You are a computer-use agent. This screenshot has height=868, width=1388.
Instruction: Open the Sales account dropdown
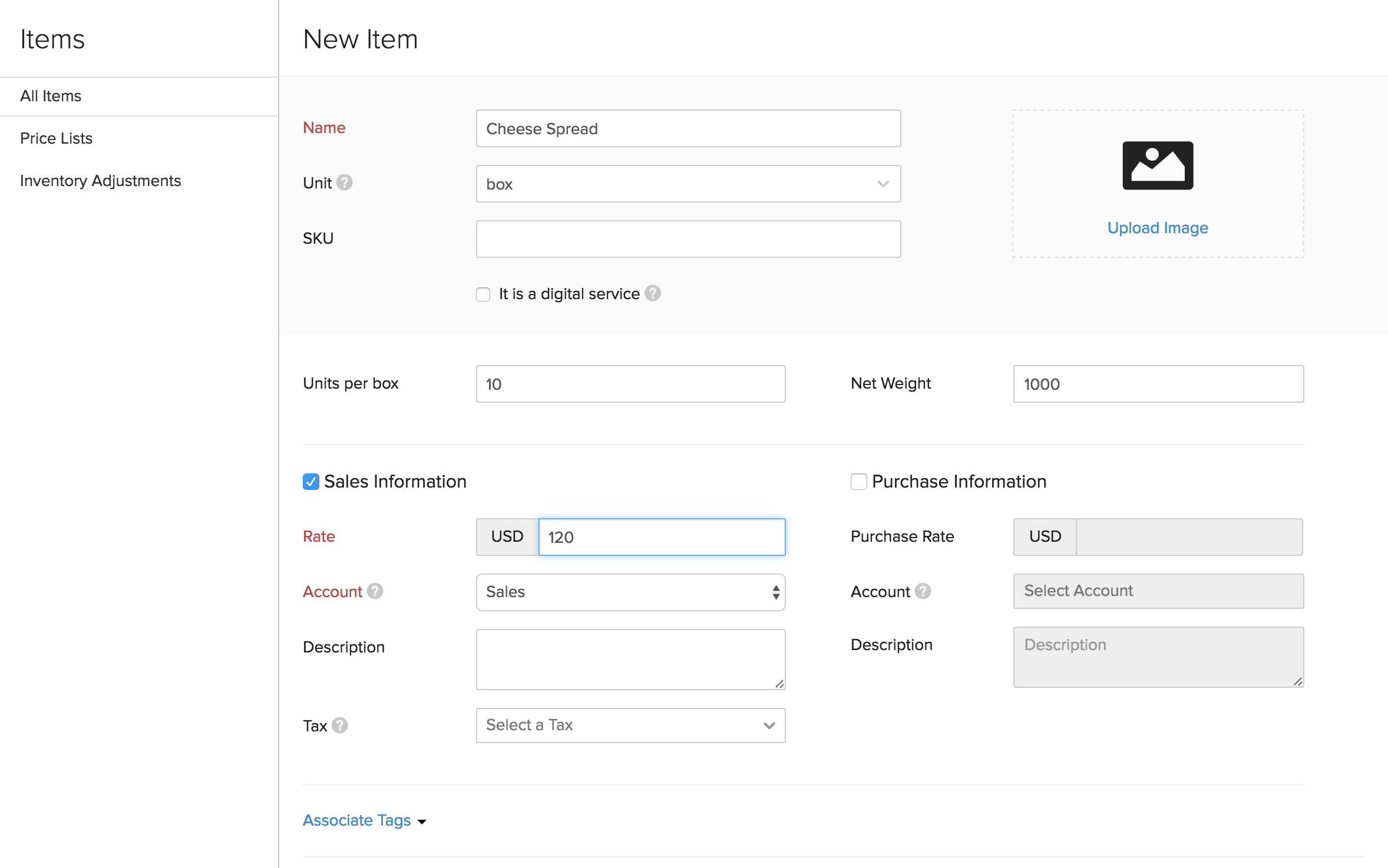click(x=630, y=592)
